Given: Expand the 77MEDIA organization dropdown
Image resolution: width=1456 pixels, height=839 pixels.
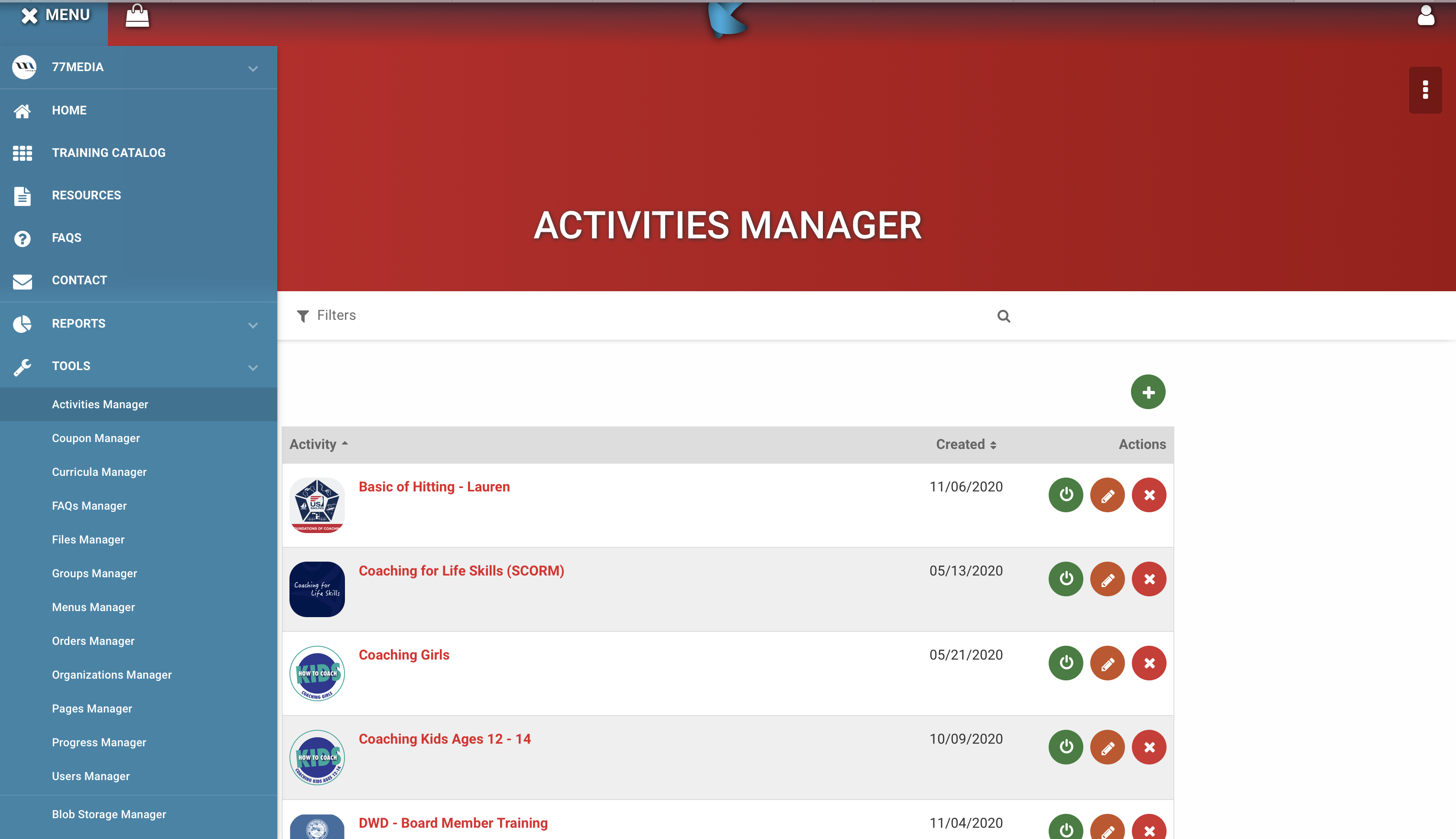Looking at the screenshot, I should point(252,68).
